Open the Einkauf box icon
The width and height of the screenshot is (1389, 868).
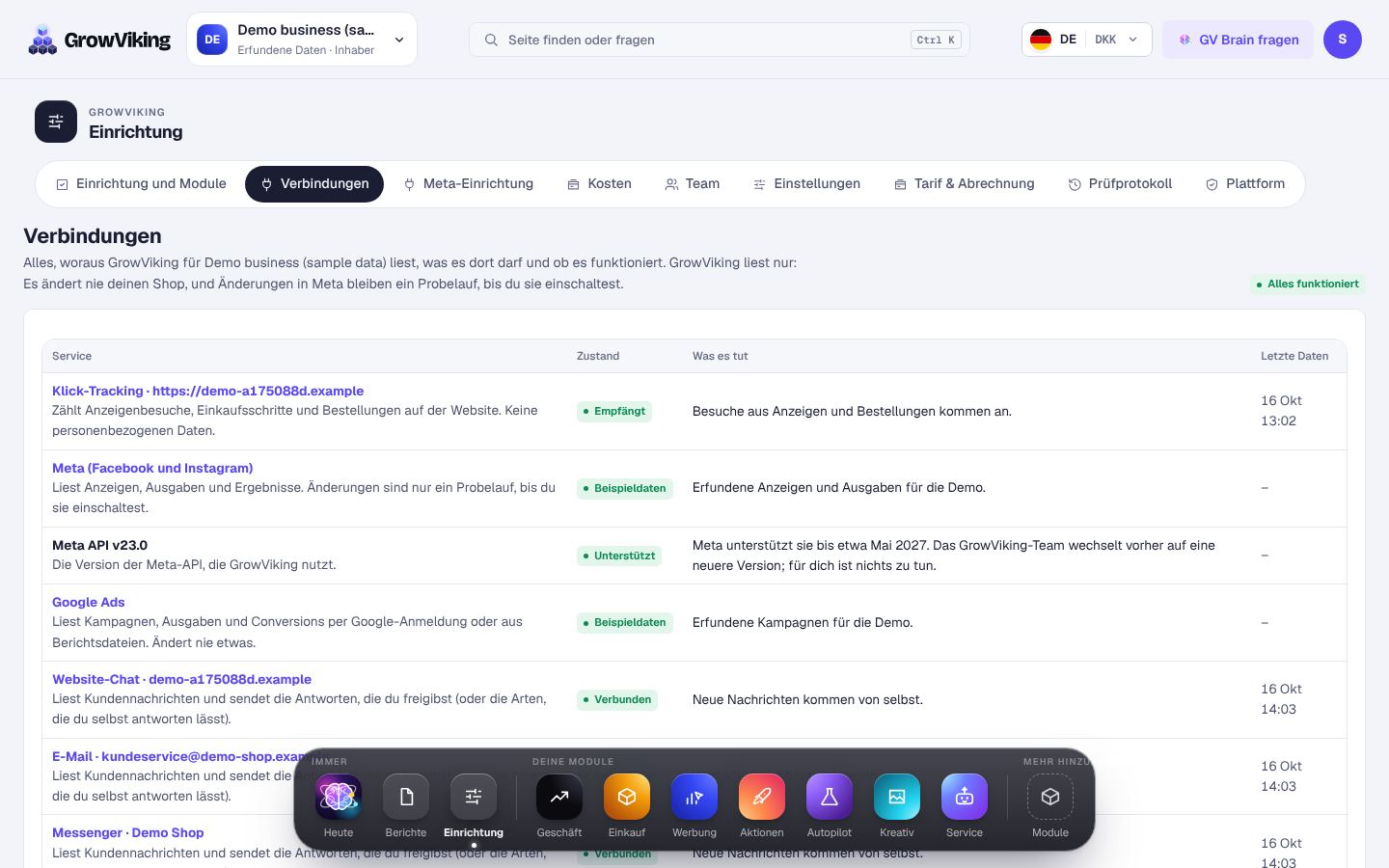pos(627,797)
